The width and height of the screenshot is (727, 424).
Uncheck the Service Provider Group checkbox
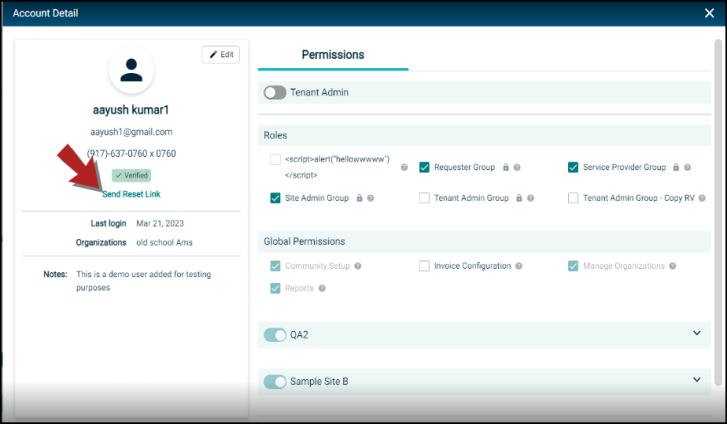(573, 167)
